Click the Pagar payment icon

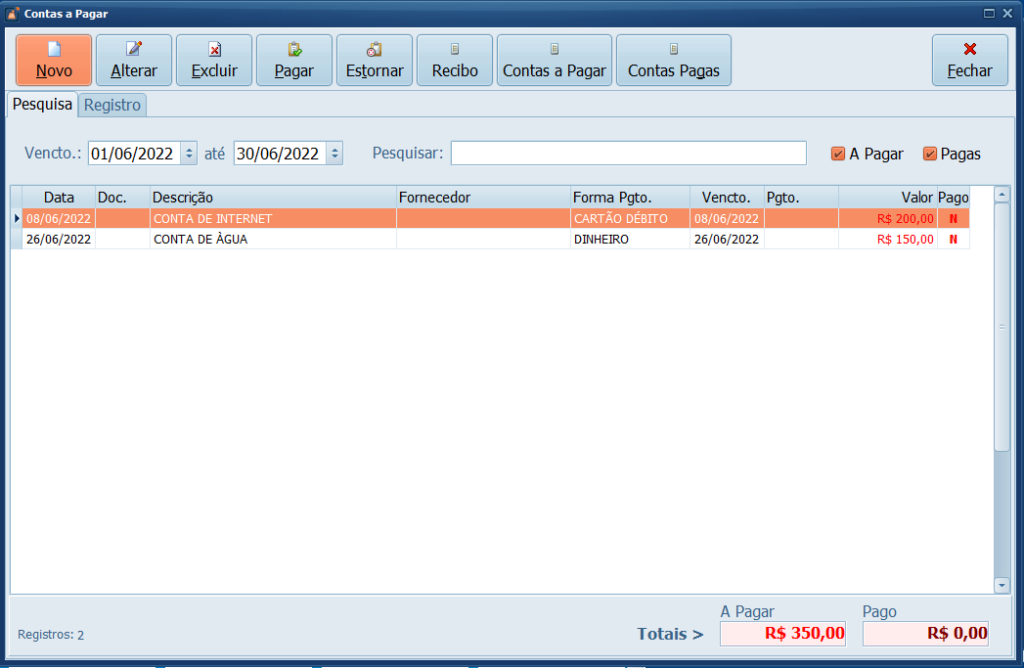294,49
